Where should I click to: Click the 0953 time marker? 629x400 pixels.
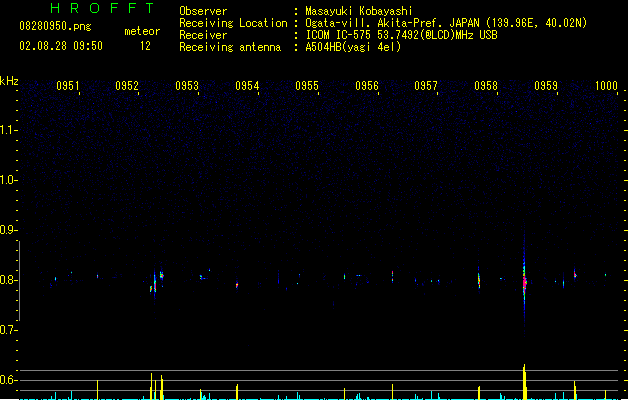tap(187, 86)
